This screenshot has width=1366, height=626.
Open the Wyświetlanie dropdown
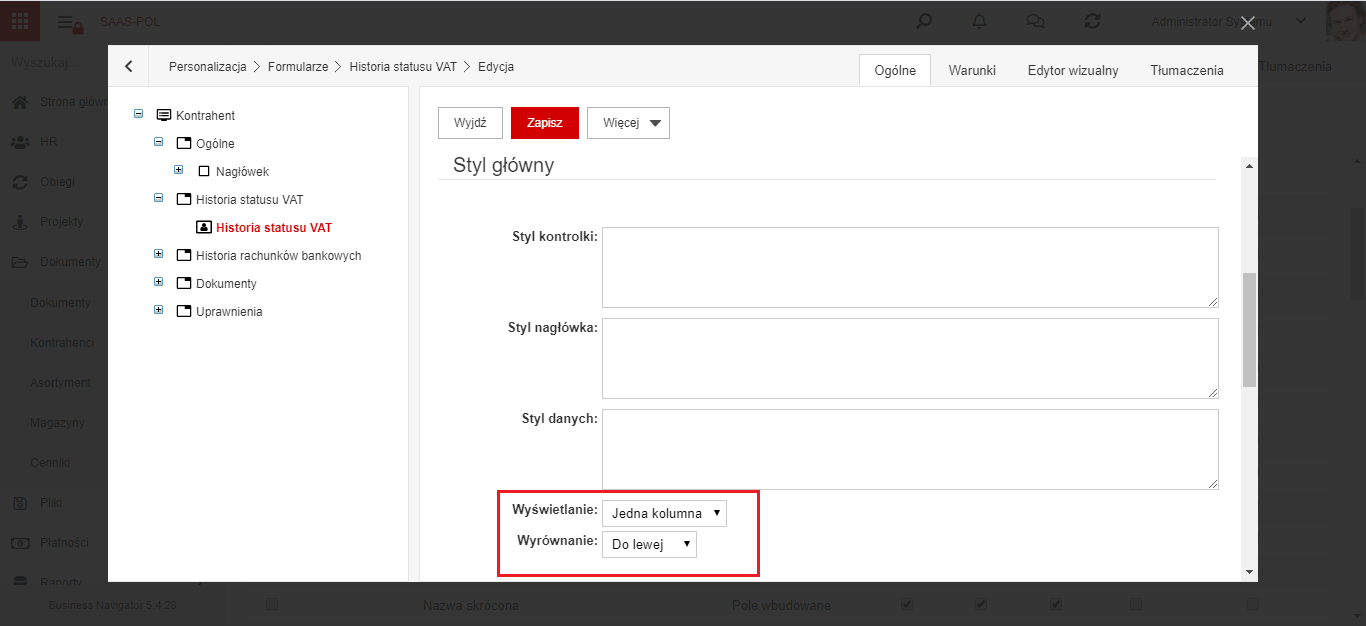(x=664, y=513)
